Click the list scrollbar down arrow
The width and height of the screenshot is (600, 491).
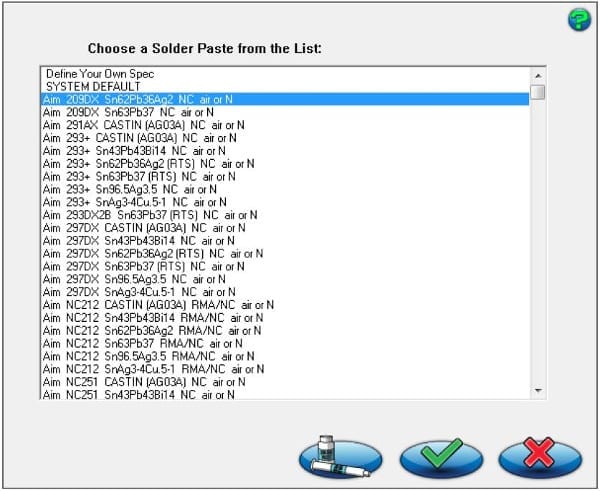click(538, 391)
